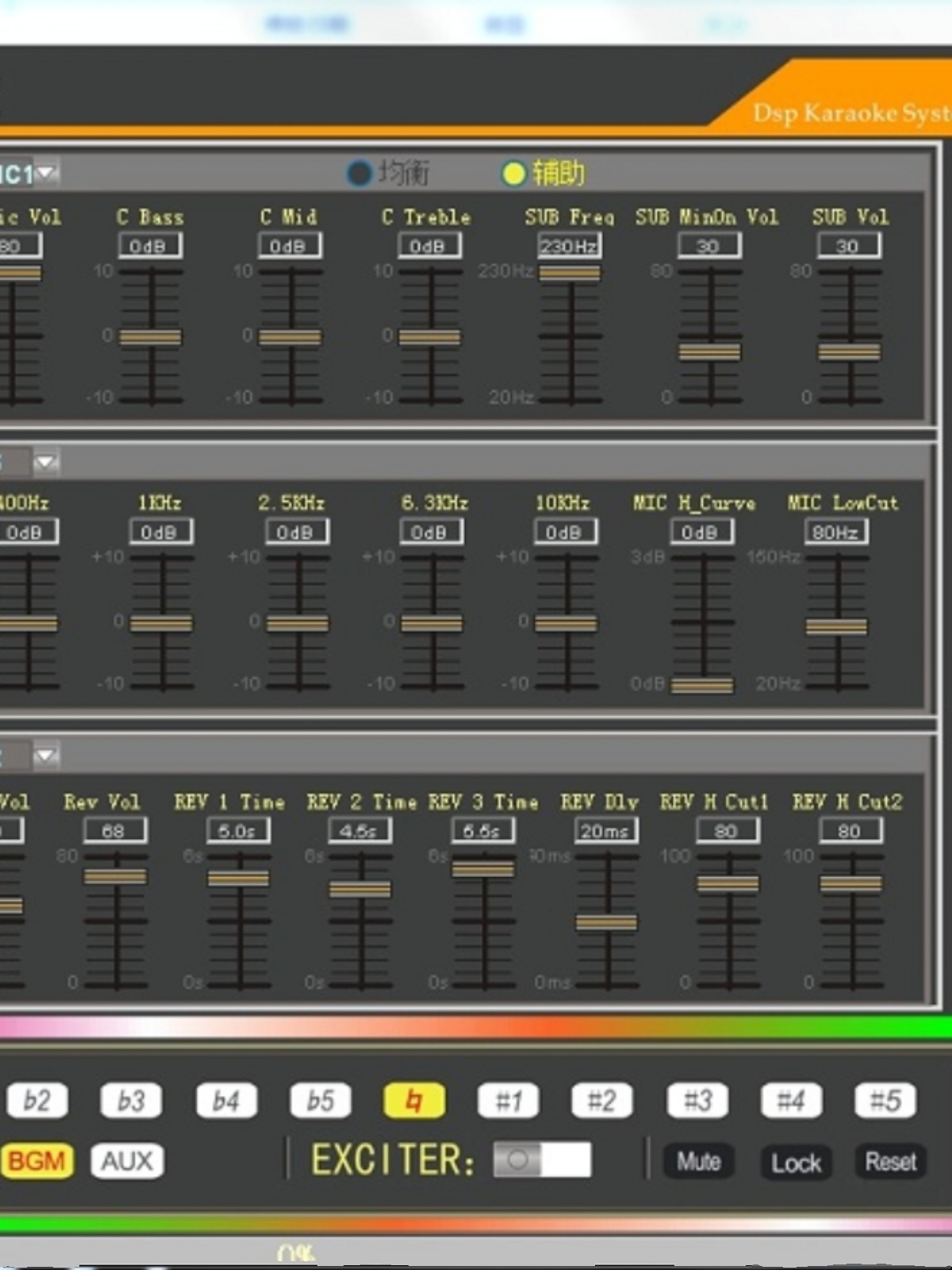Screen dimensions: 952x1270
Task: Open the dropdown above the Rev Vol section
Action: (x=46, y=755)
